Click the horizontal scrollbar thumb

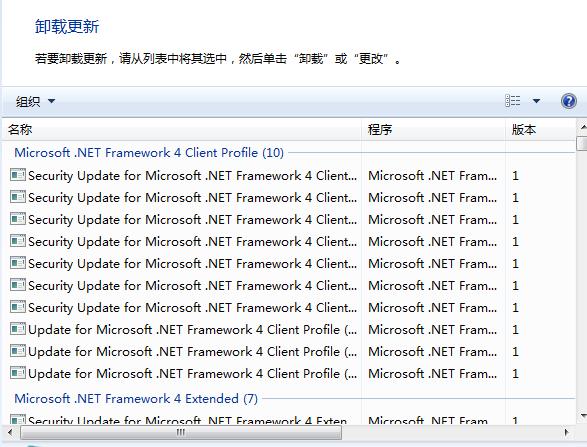(x=181, y=433)
